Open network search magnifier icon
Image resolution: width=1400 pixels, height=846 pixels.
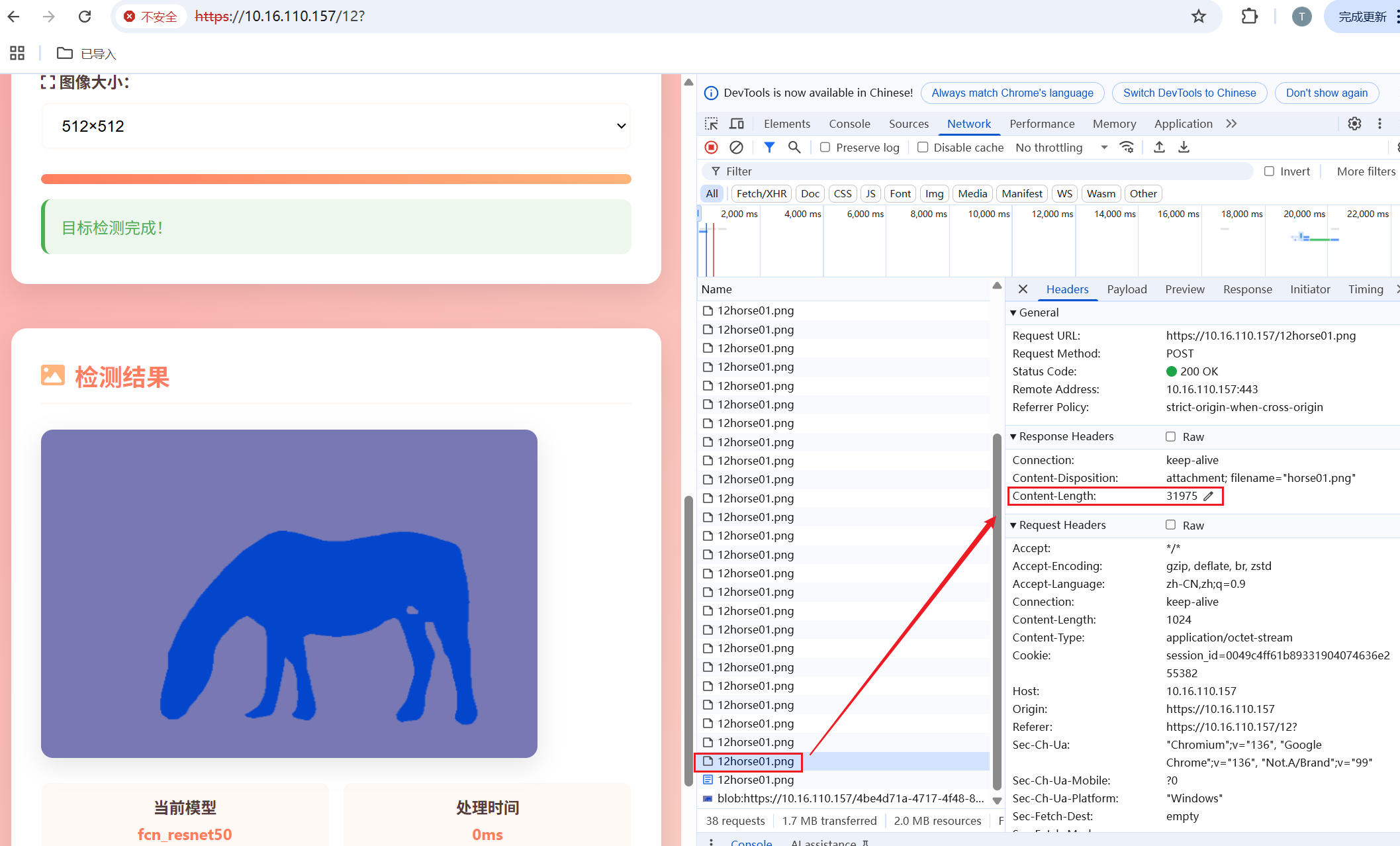tap(794, 148)
